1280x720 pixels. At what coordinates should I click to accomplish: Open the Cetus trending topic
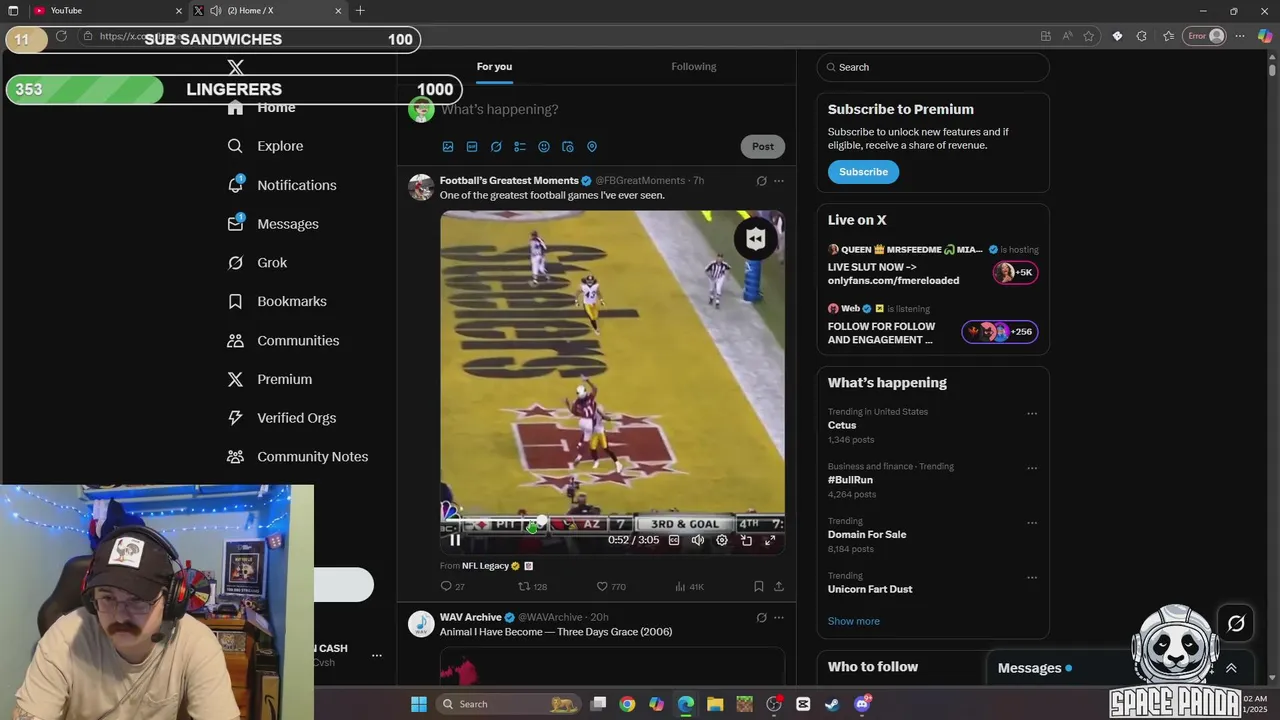[842, 425]
